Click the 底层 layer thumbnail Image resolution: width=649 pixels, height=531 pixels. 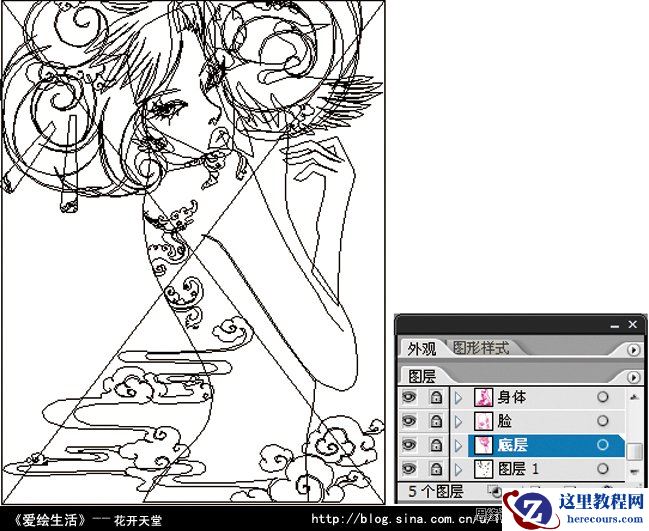pos(483,445)
